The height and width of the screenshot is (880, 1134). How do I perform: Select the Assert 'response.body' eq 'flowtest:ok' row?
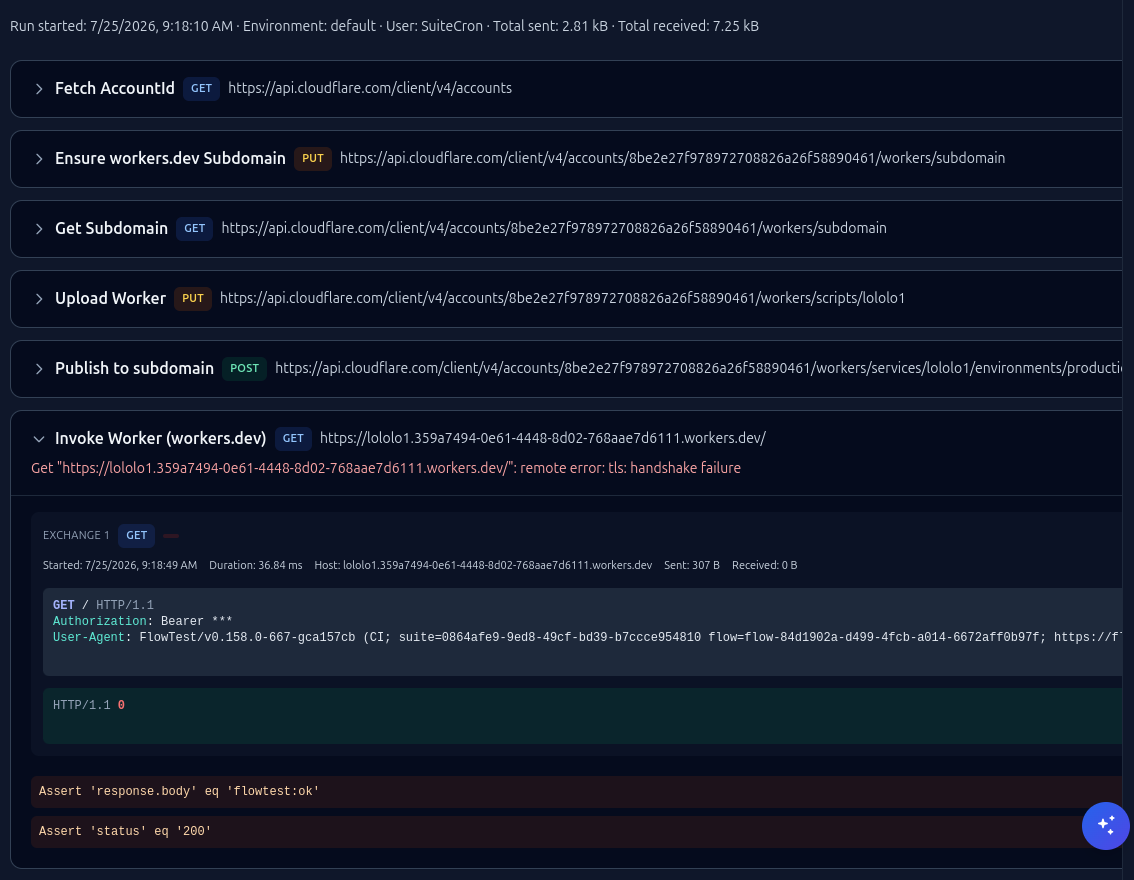(576, 792)
